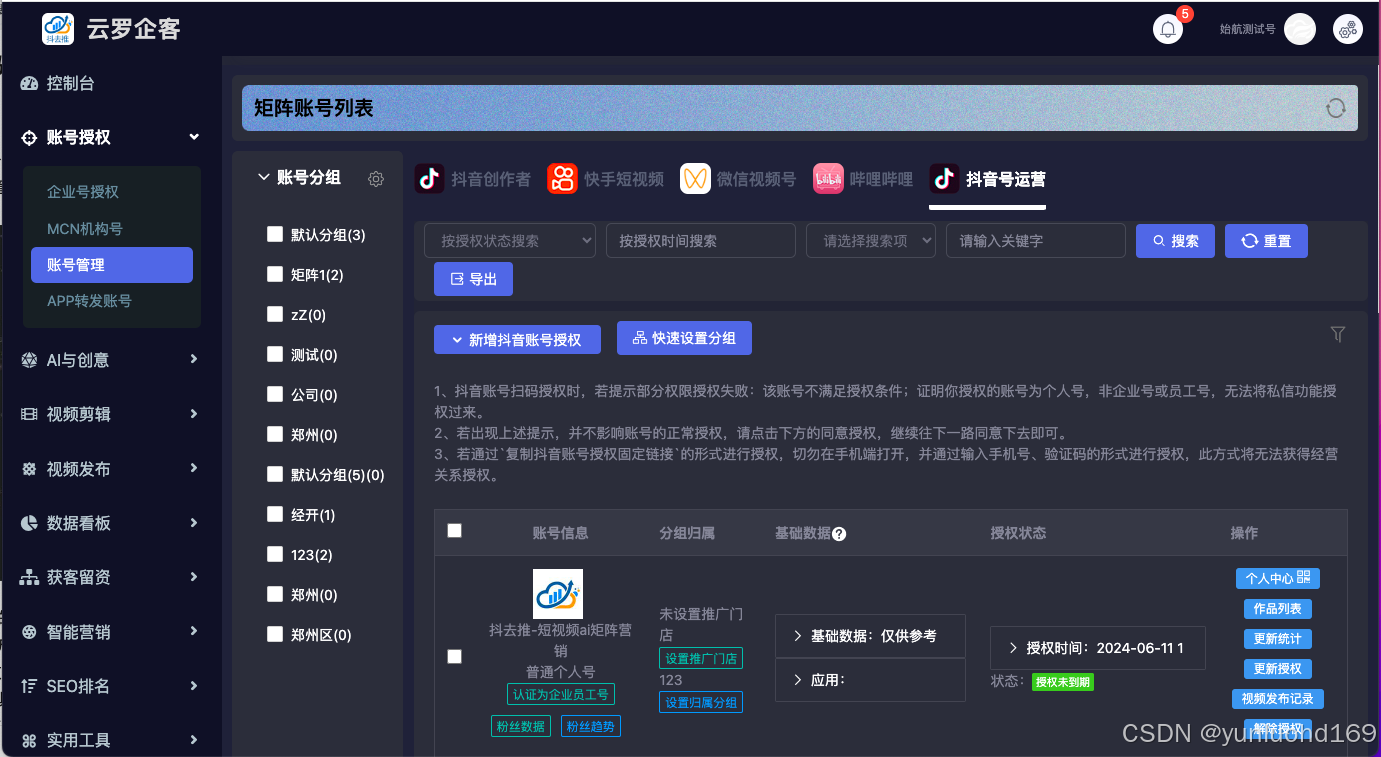Open the 企业号授权 submenu item
This screenshot has height=757, width=1381.
click(x=83, y=192)
